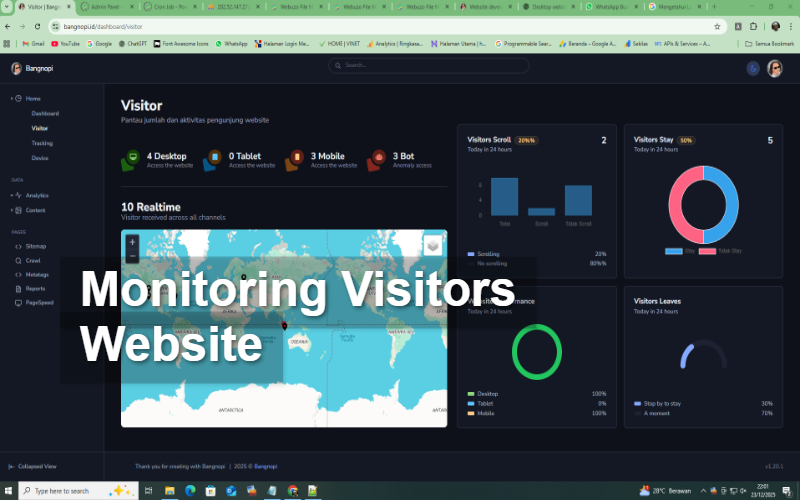800x500 pixels.
Task: Click the Desktop visitors monitor icon
Action: pyautogui.click(x=131, y=160)
